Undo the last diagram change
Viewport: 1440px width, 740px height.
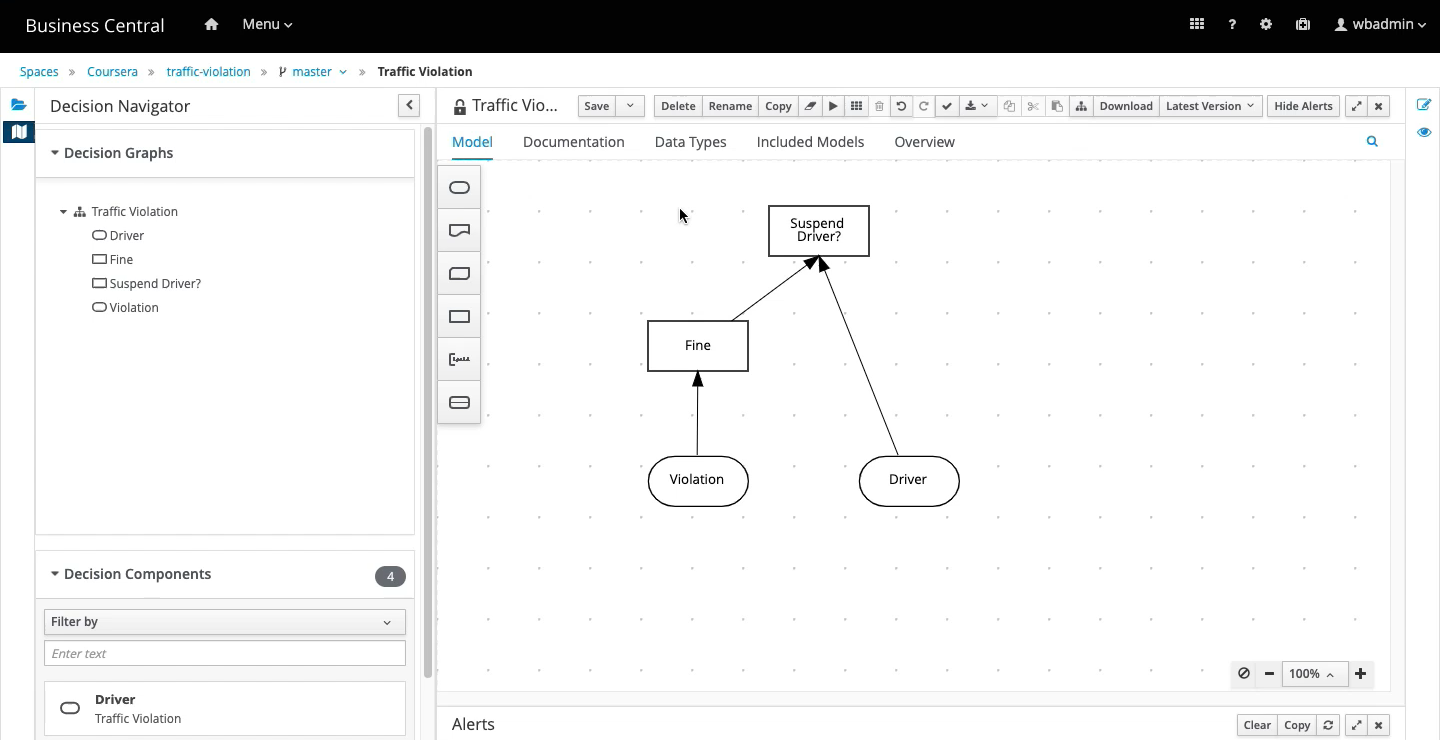tap(901, 106)
